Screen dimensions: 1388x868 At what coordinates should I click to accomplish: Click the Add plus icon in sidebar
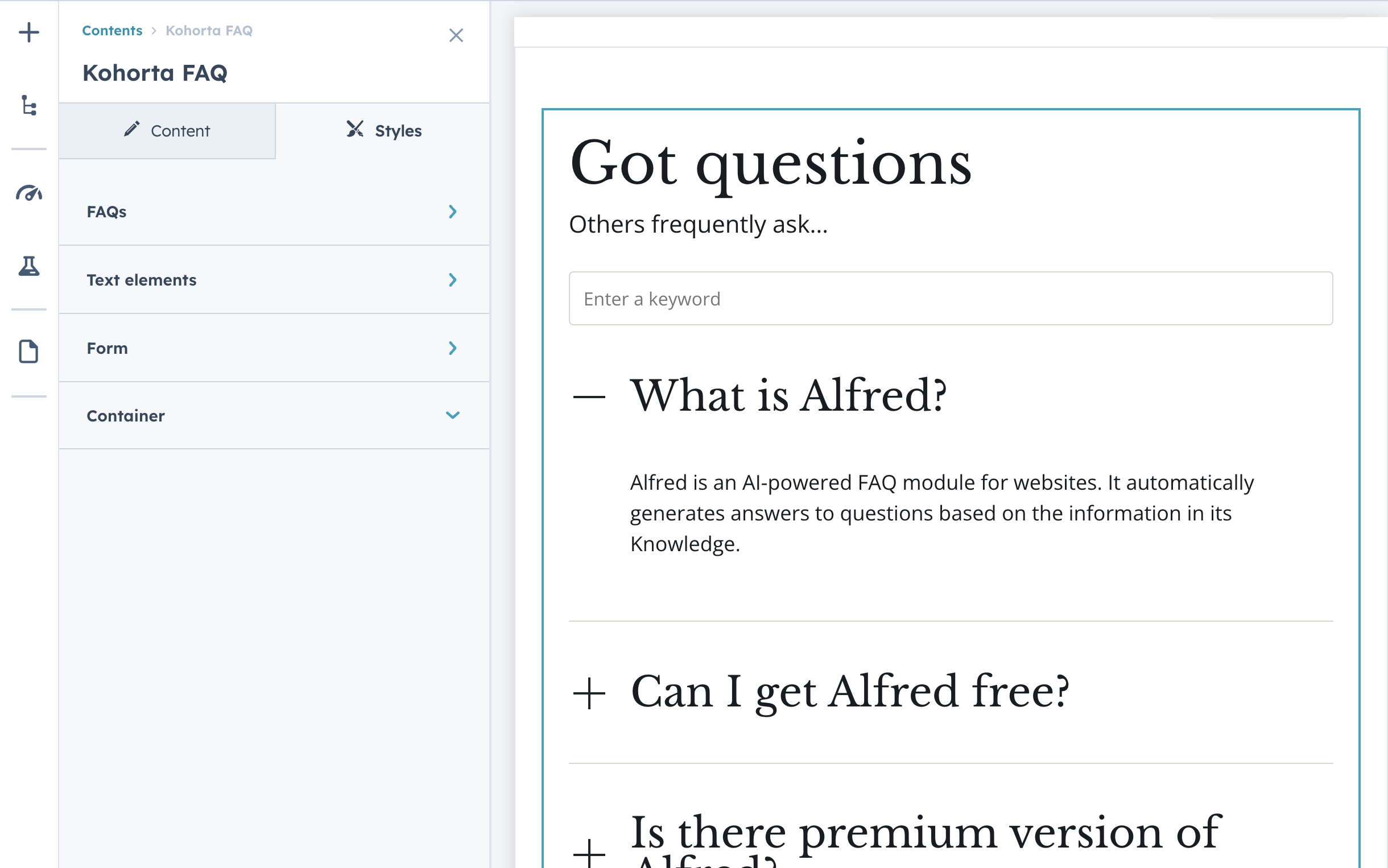(28, 32)
